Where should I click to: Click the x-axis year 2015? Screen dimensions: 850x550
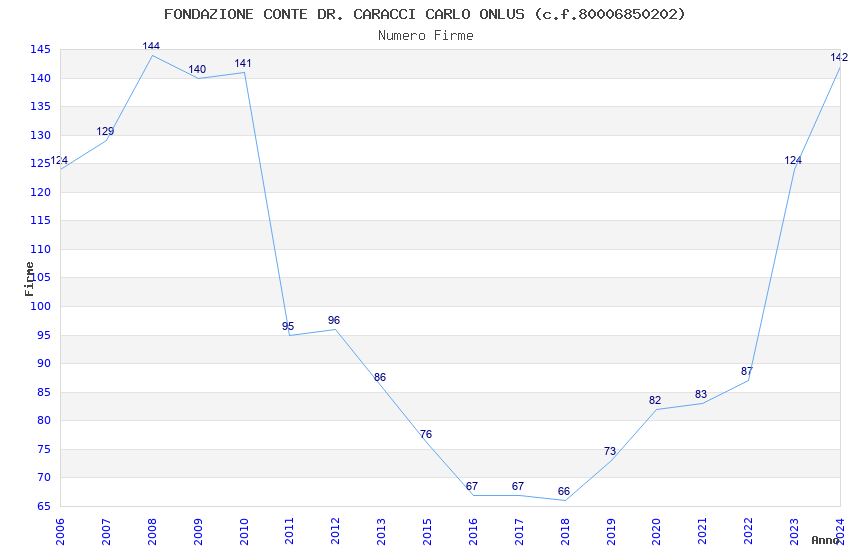(427, 532)
